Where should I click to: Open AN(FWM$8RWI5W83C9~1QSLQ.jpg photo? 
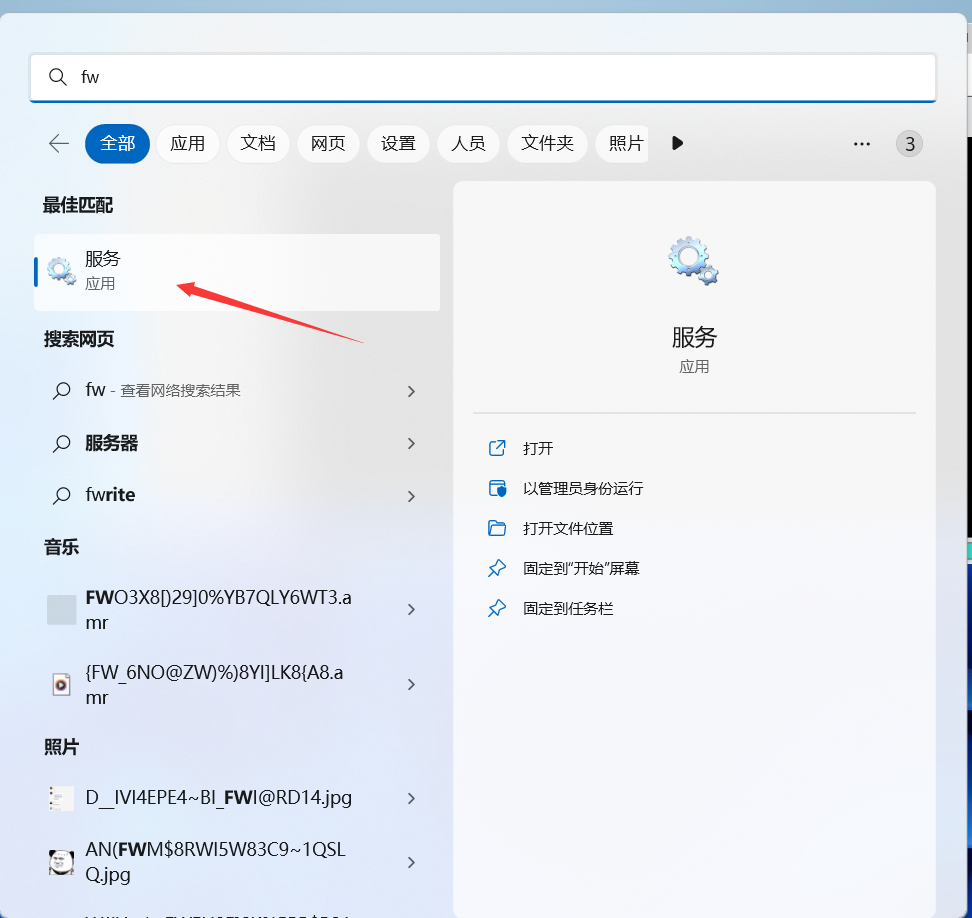coord(237,862)
